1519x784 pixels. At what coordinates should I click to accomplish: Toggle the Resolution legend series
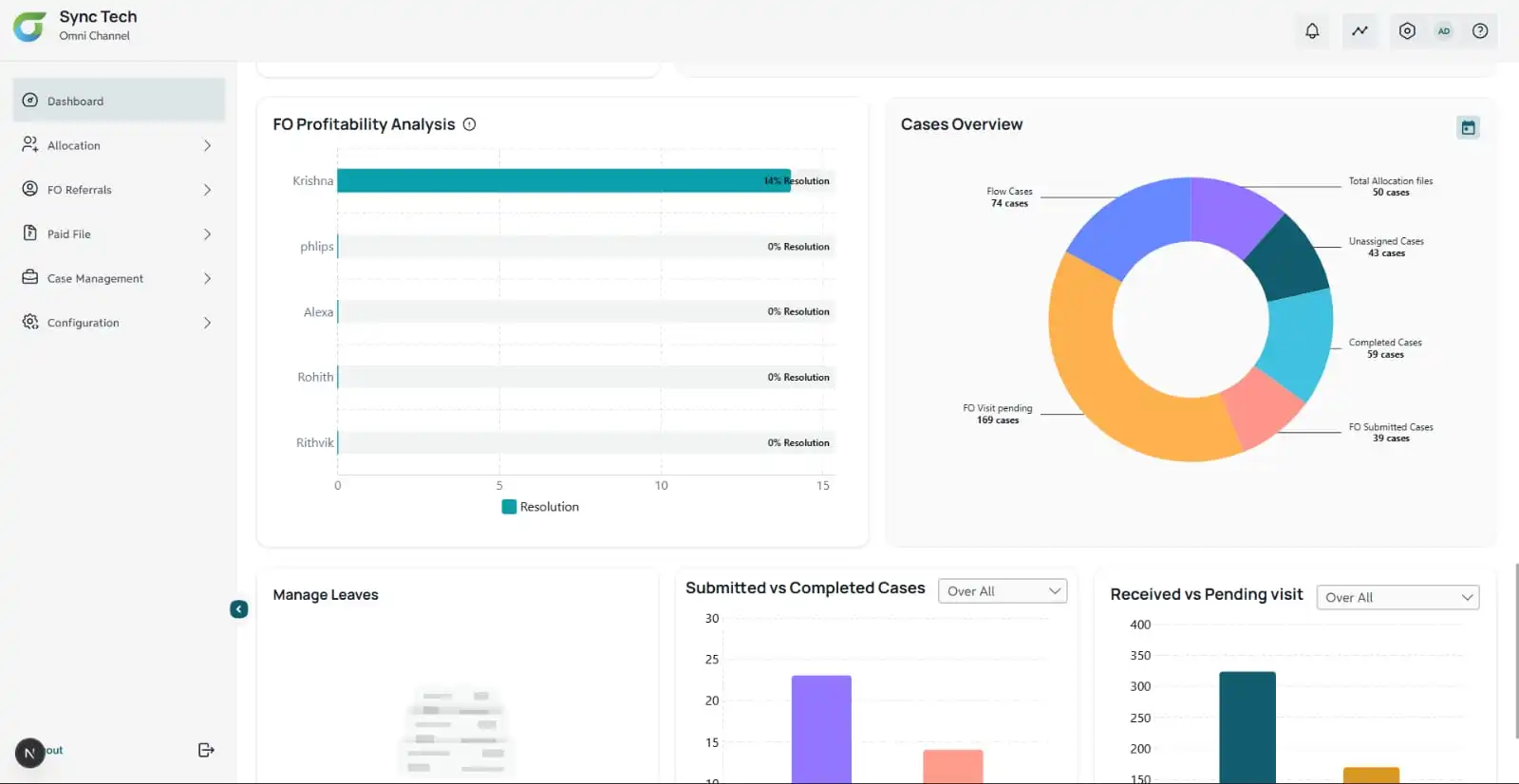pos(540,507)
